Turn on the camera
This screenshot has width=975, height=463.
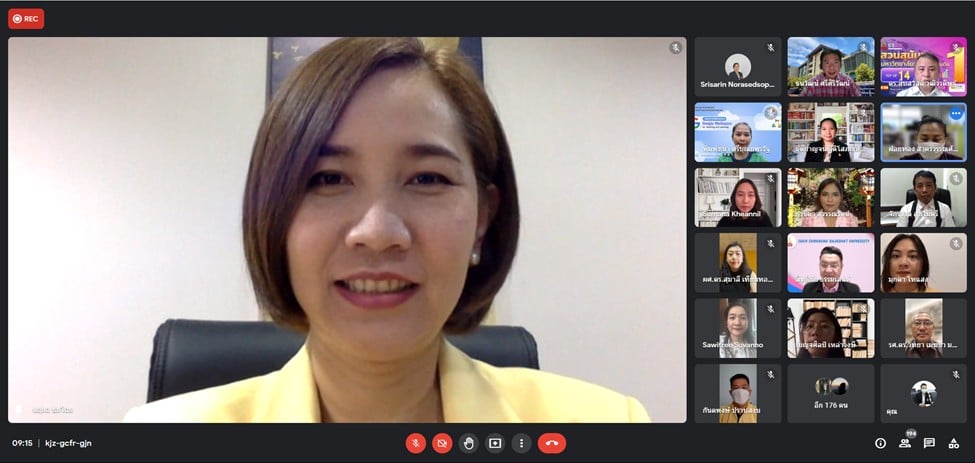(x=442, y=443)
